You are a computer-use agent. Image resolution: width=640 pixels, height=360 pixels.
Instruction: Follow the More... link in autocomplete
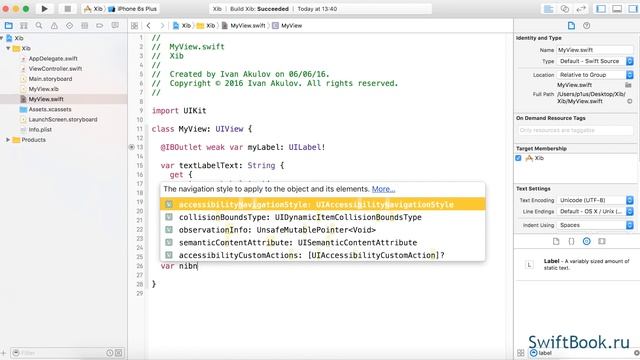383,189
